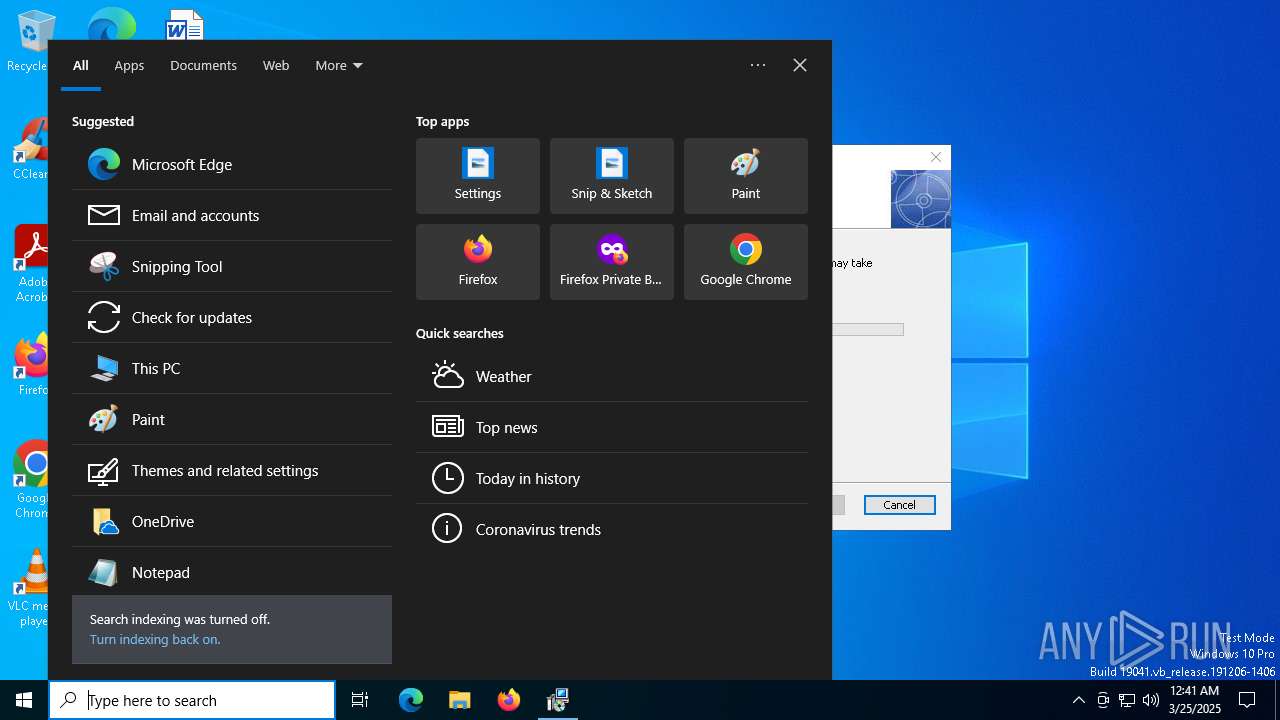Image resolution: width=1280 pixels, height=720 pixels.
Task: Select Check for updates suggestion
Action: tap(232, 317)
